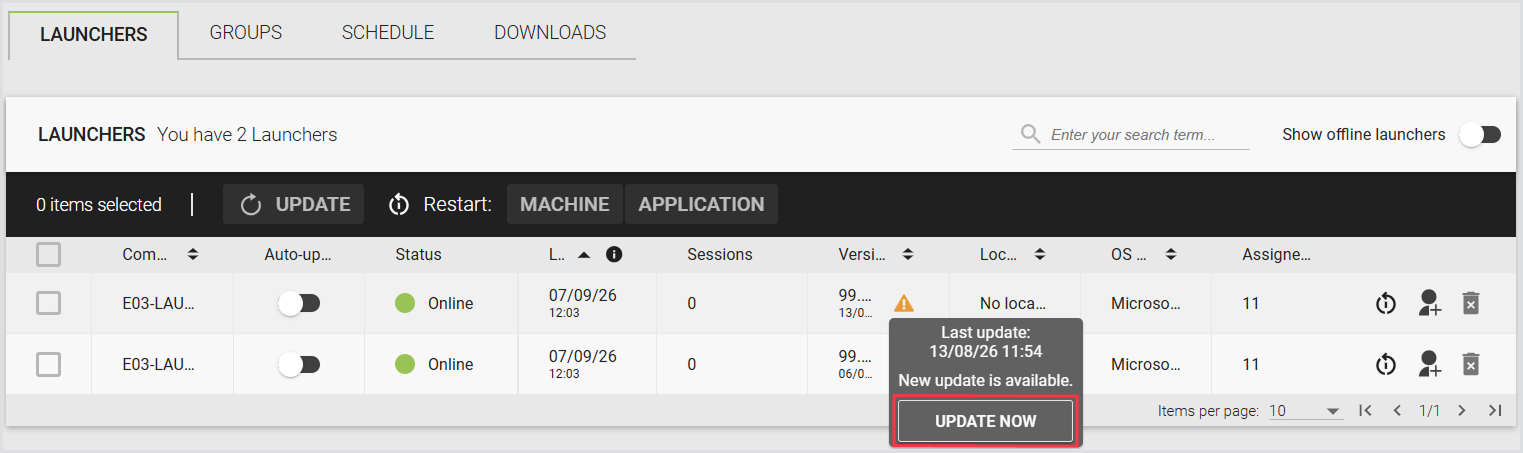Switch to the GROUPS tab
This screenshot has height=453, width=1523.
(x=246, y=32)
